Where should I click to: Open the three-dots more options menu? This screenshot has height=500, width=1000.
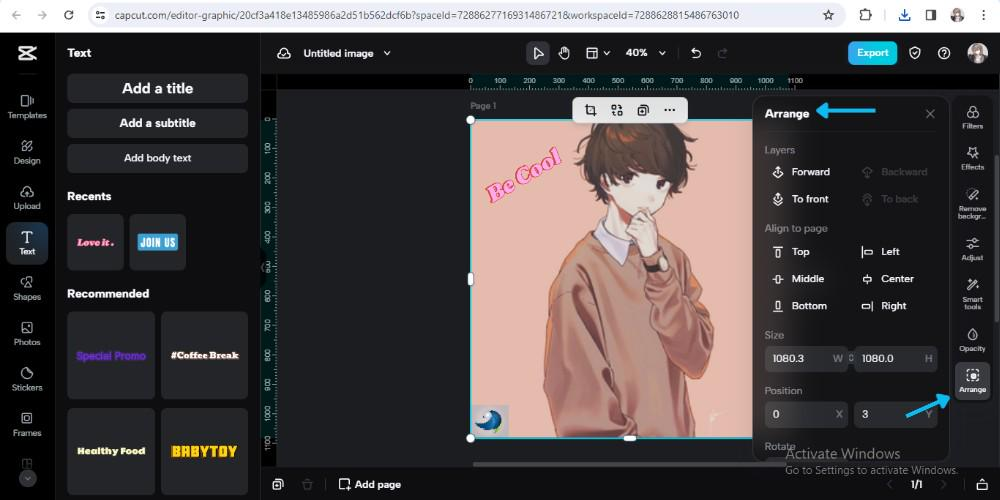pos(670,110)
